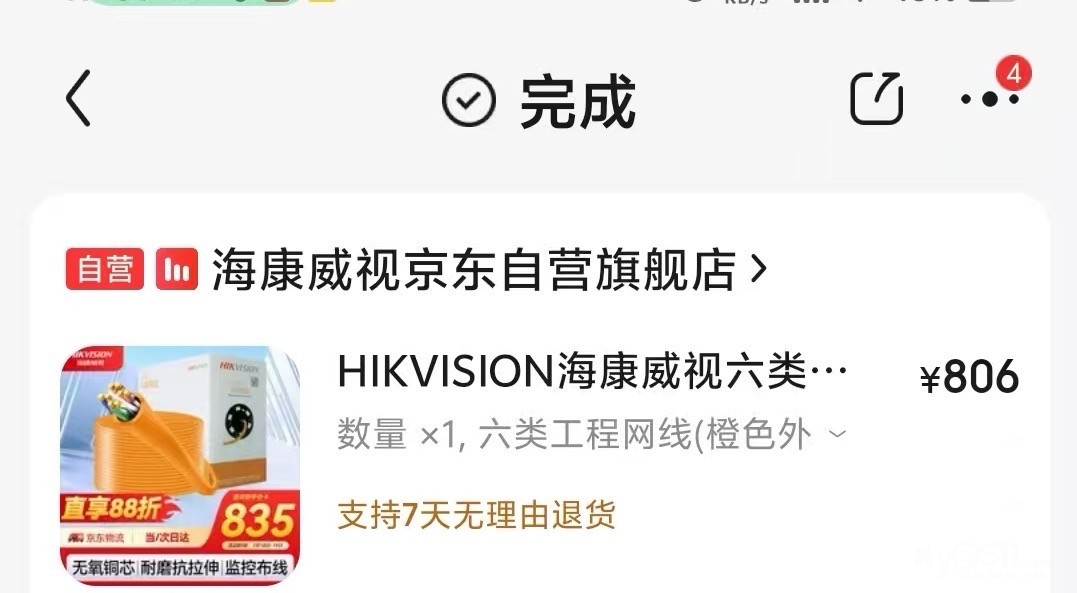Open the HIKVISION海康威视六类 product title

(592, 372)
